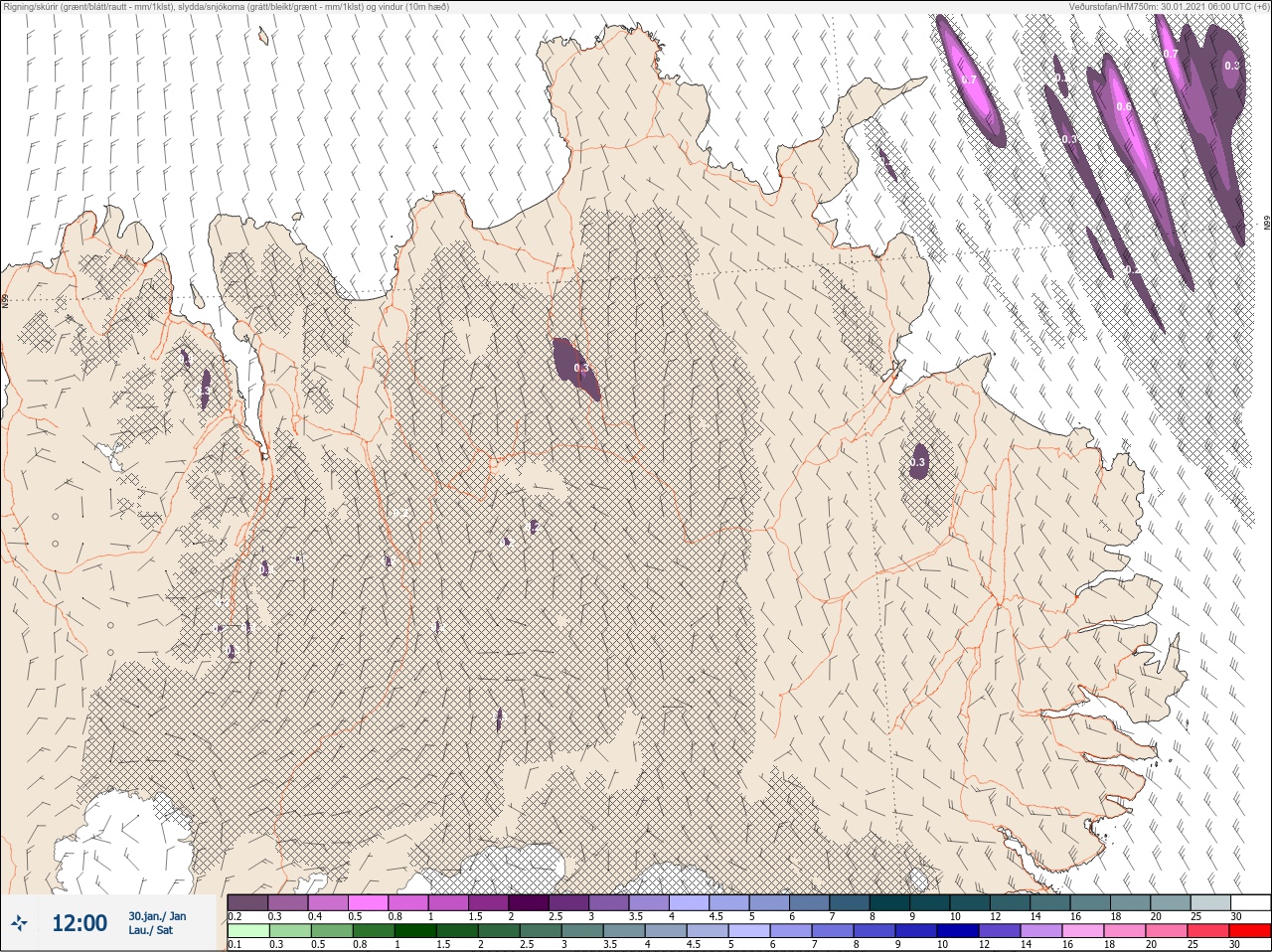This screenshot has height=952, width=1272.
Task: Select the 12:00 forecast time label
Action: (x=79, y=923)
